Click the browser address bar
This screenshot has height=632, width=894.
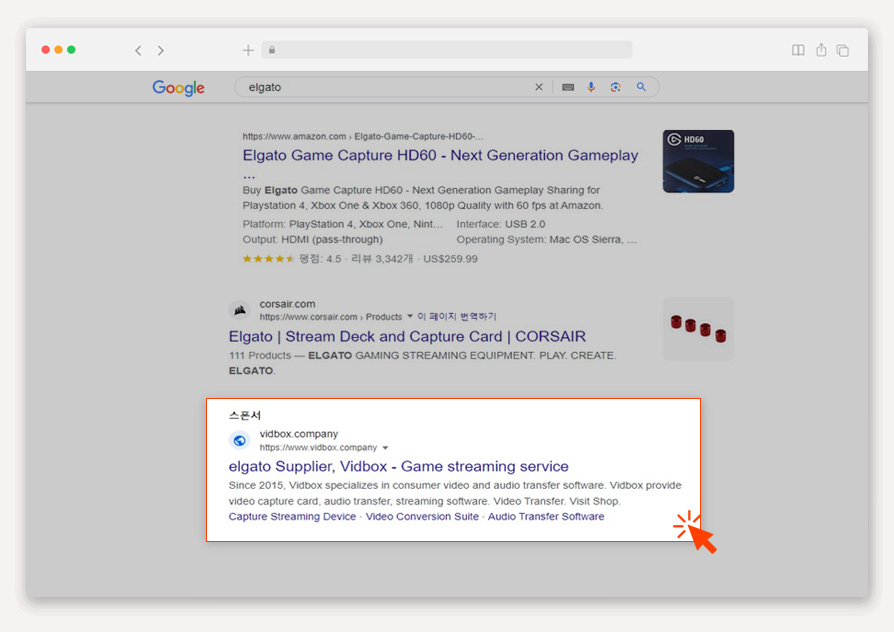coord(447,50)
